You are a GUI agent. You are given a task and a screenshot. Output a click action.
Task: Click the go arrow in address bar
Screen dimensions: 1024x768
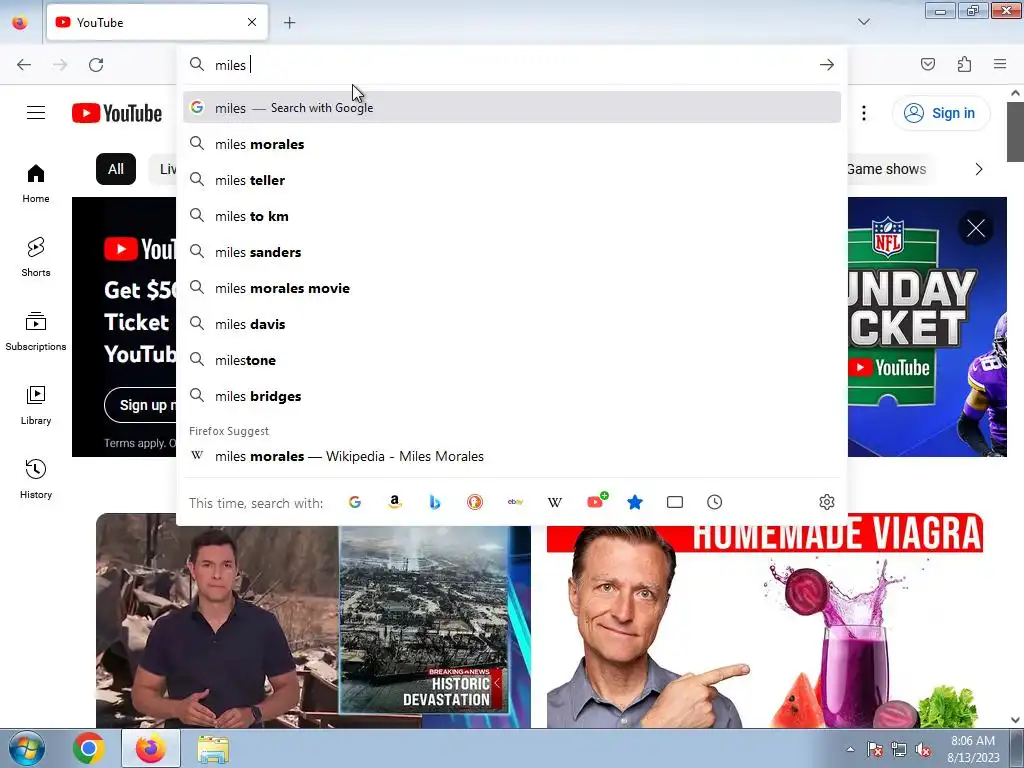click(x=827, y=65)
